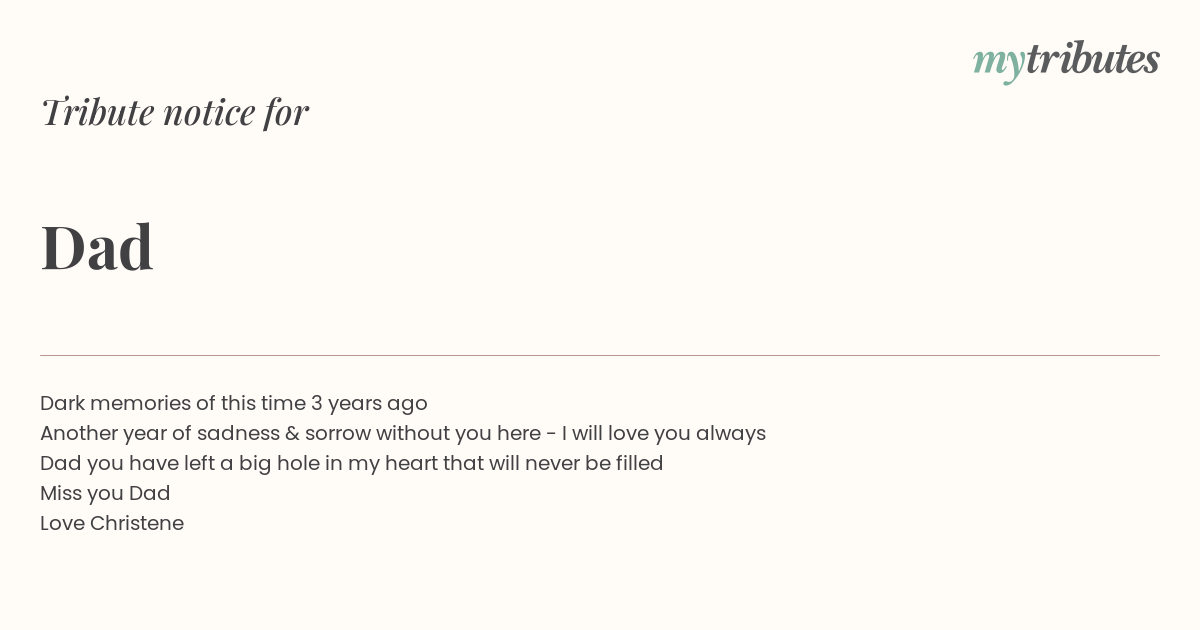This screenshot has height=630, width=1200.
Task: Click the word "Love" before Christene
Action: coord(62,523)
